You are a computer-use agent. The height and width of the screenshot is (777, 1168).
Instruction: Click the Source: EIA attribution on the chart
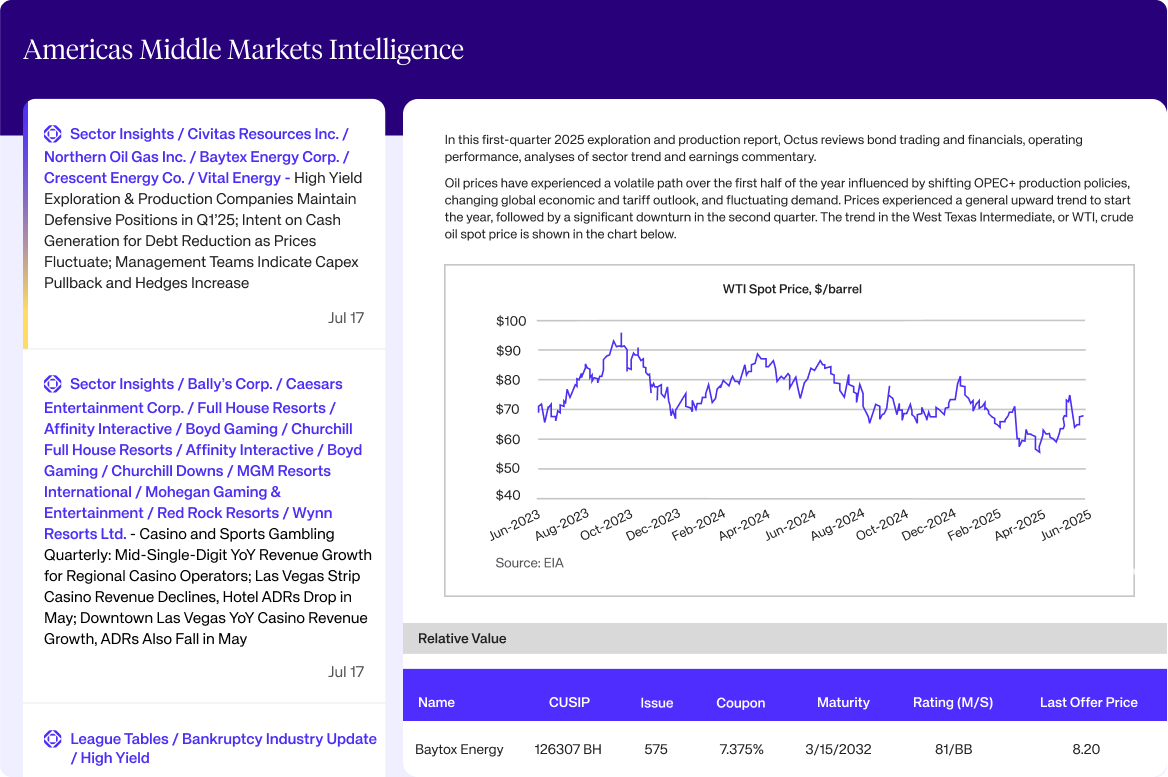tap(527, 562)
